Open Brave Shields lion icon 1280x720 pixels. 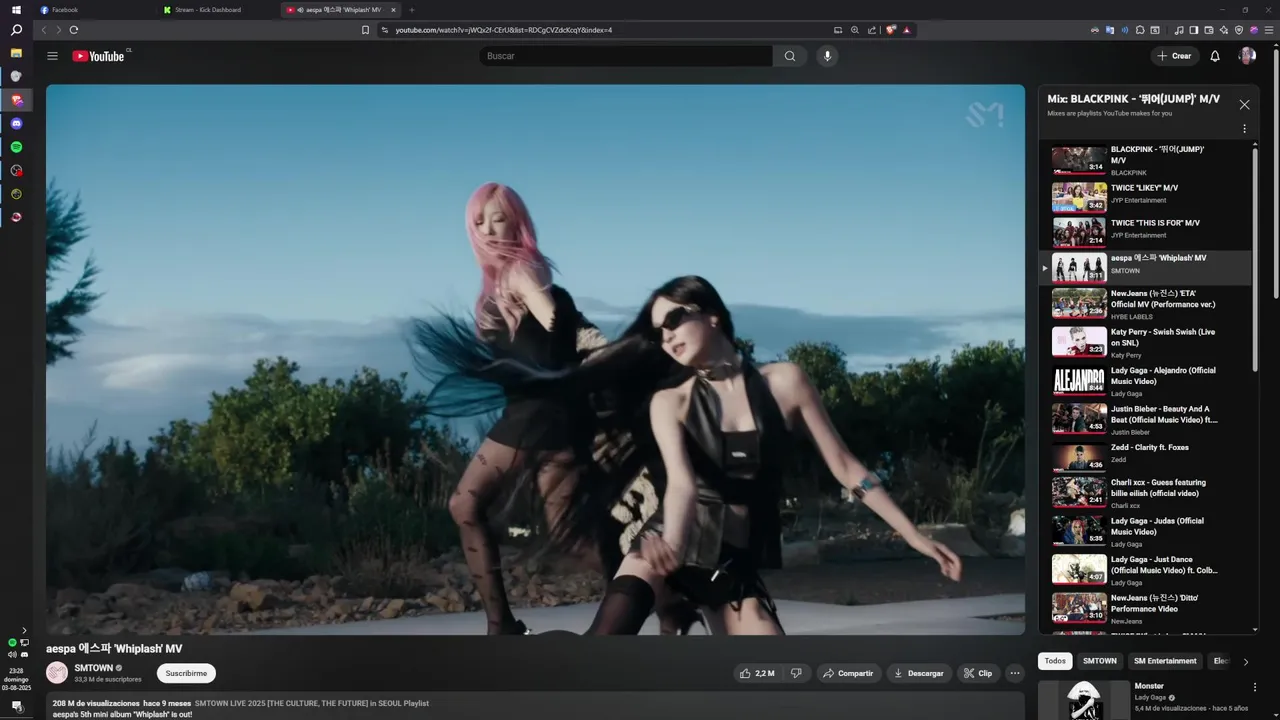[x=891, y=30]
